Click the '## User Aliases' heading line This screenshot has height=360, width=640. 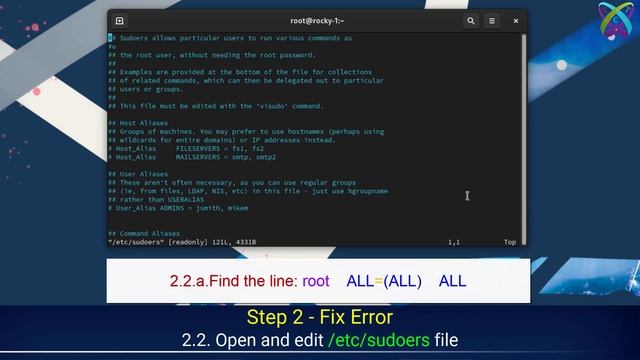(138, 174)
